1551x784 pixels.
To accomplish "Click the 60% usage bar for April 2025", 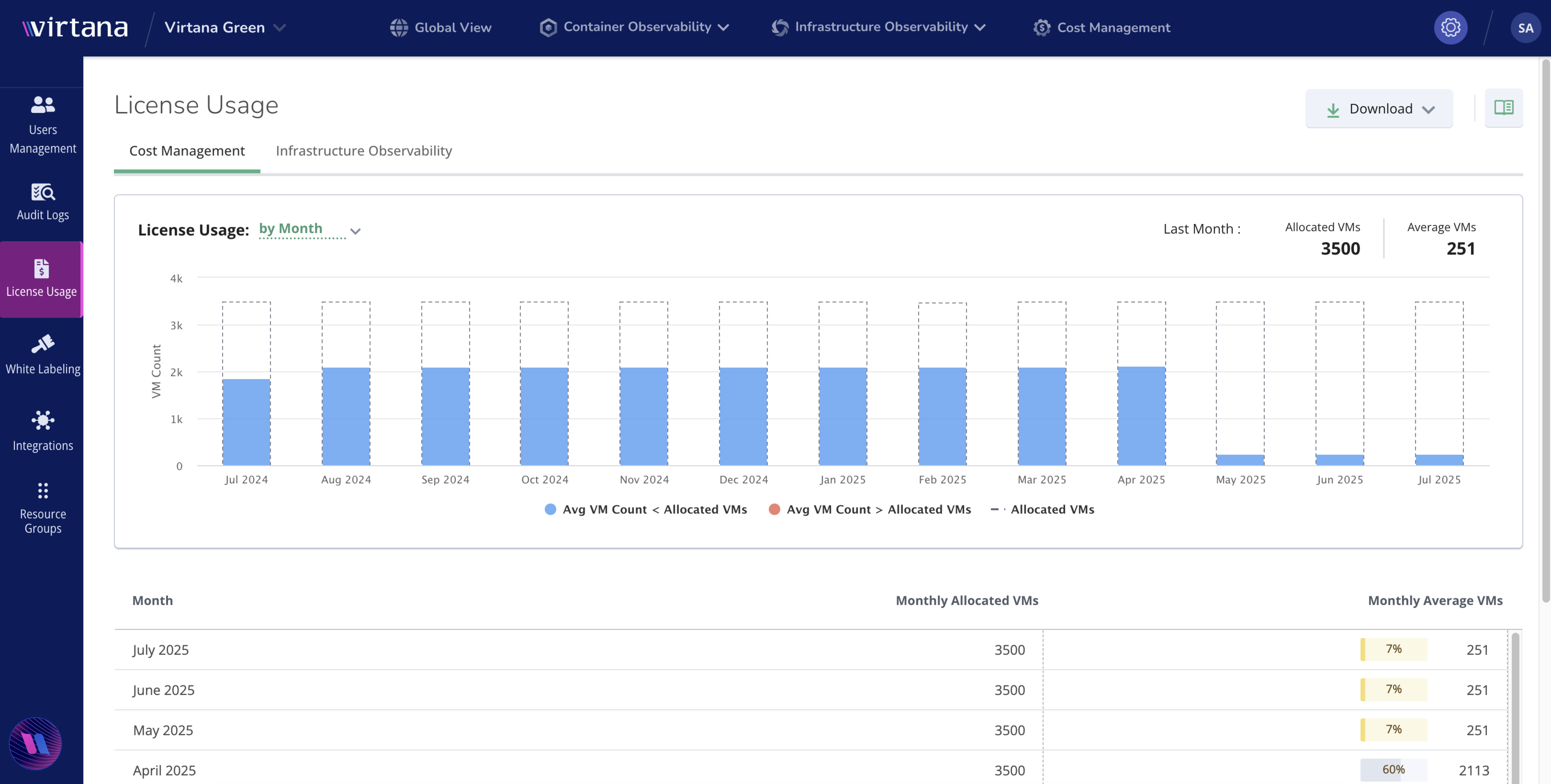I will click(x=1393, y=770).
